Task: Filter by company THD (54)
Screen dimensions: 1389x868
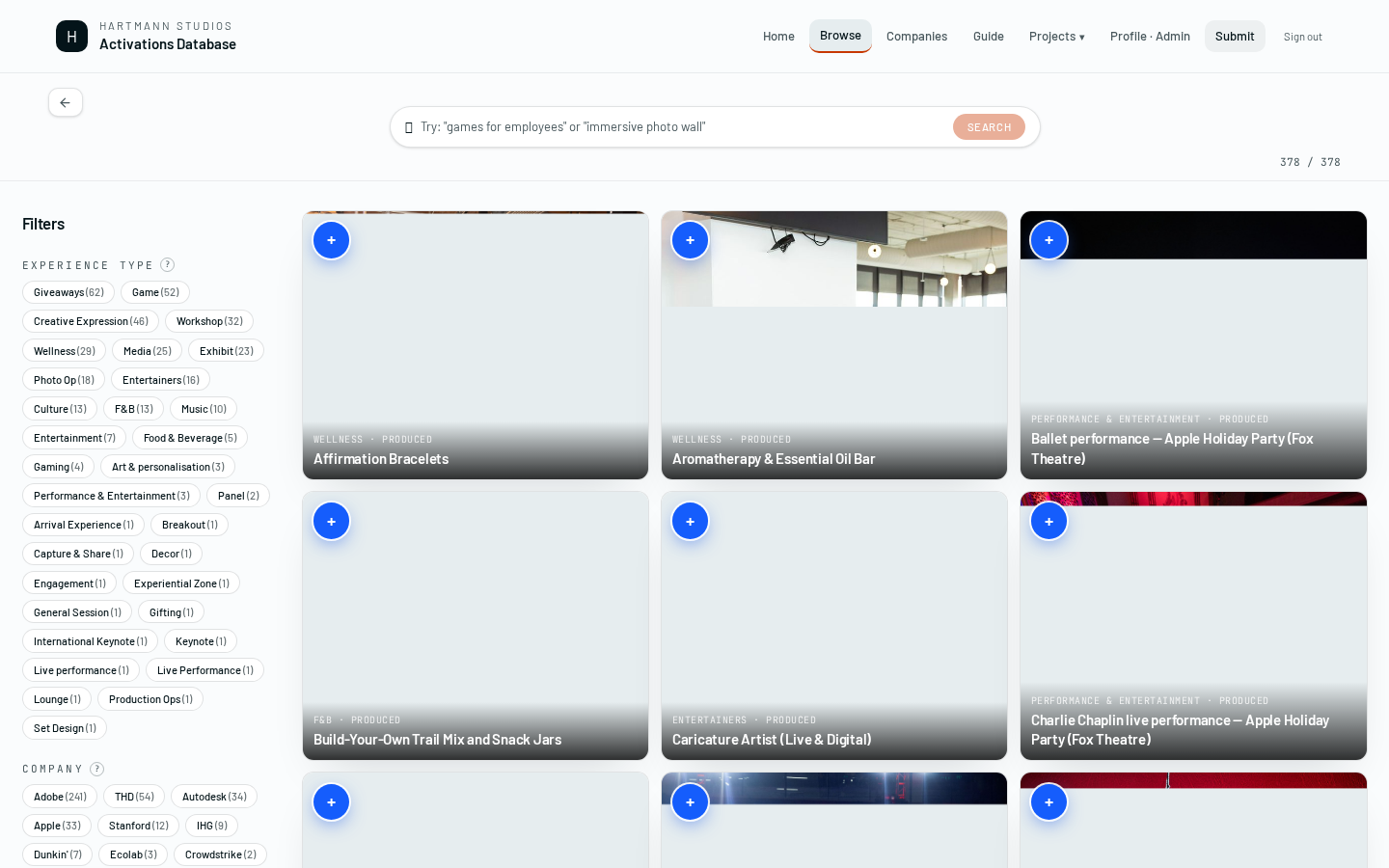Action: tap(134, 797)
